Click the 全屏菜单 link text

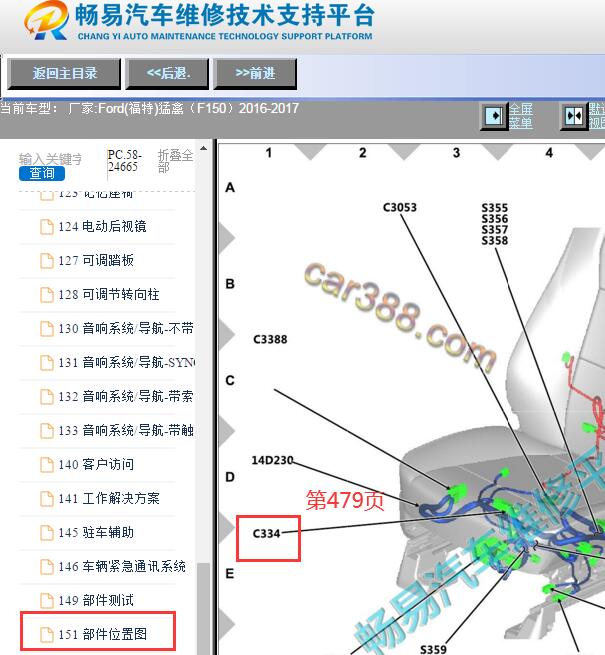tap(521, 116)
